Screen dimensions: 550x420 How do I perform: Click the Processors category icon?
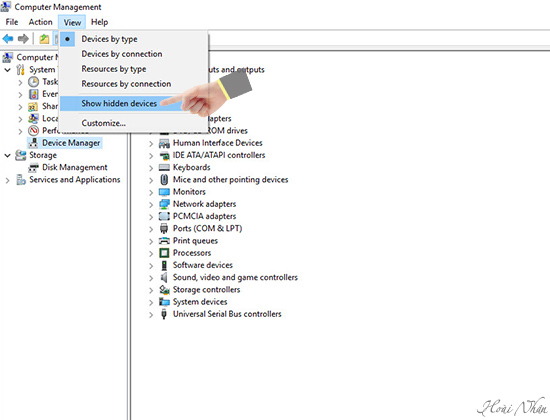pyautogui.click(x=164, y=253)
